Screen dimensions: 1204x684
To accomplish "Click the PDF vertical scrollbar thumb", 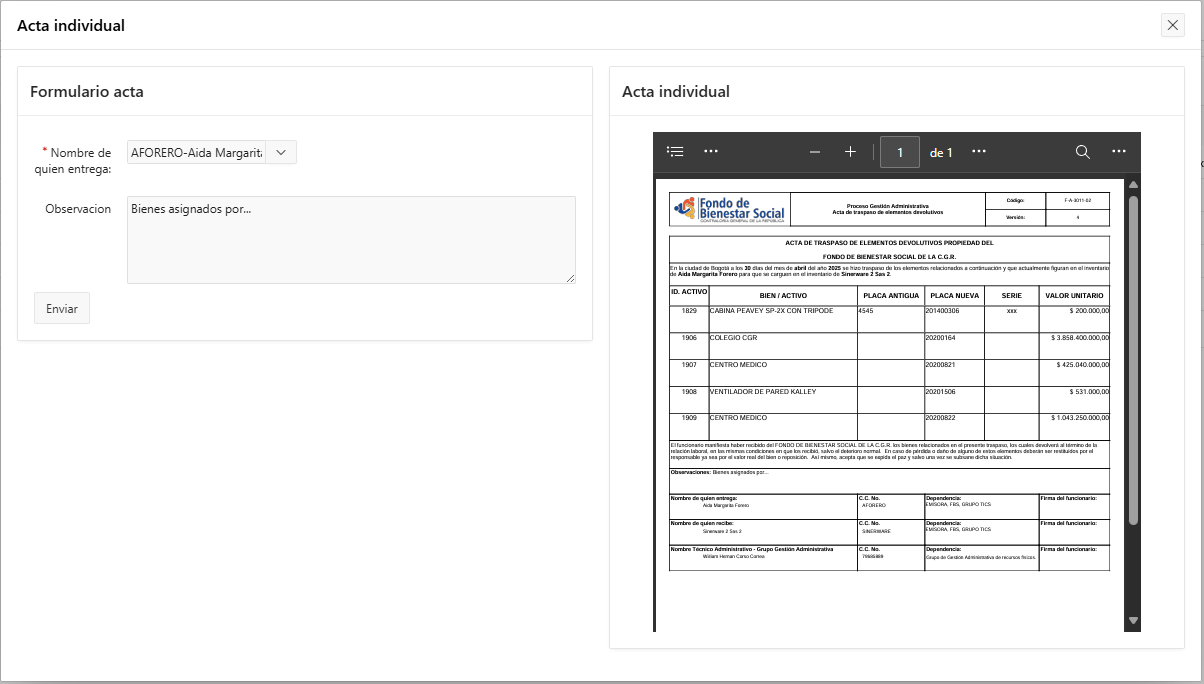I will [x=1133, y=360].
